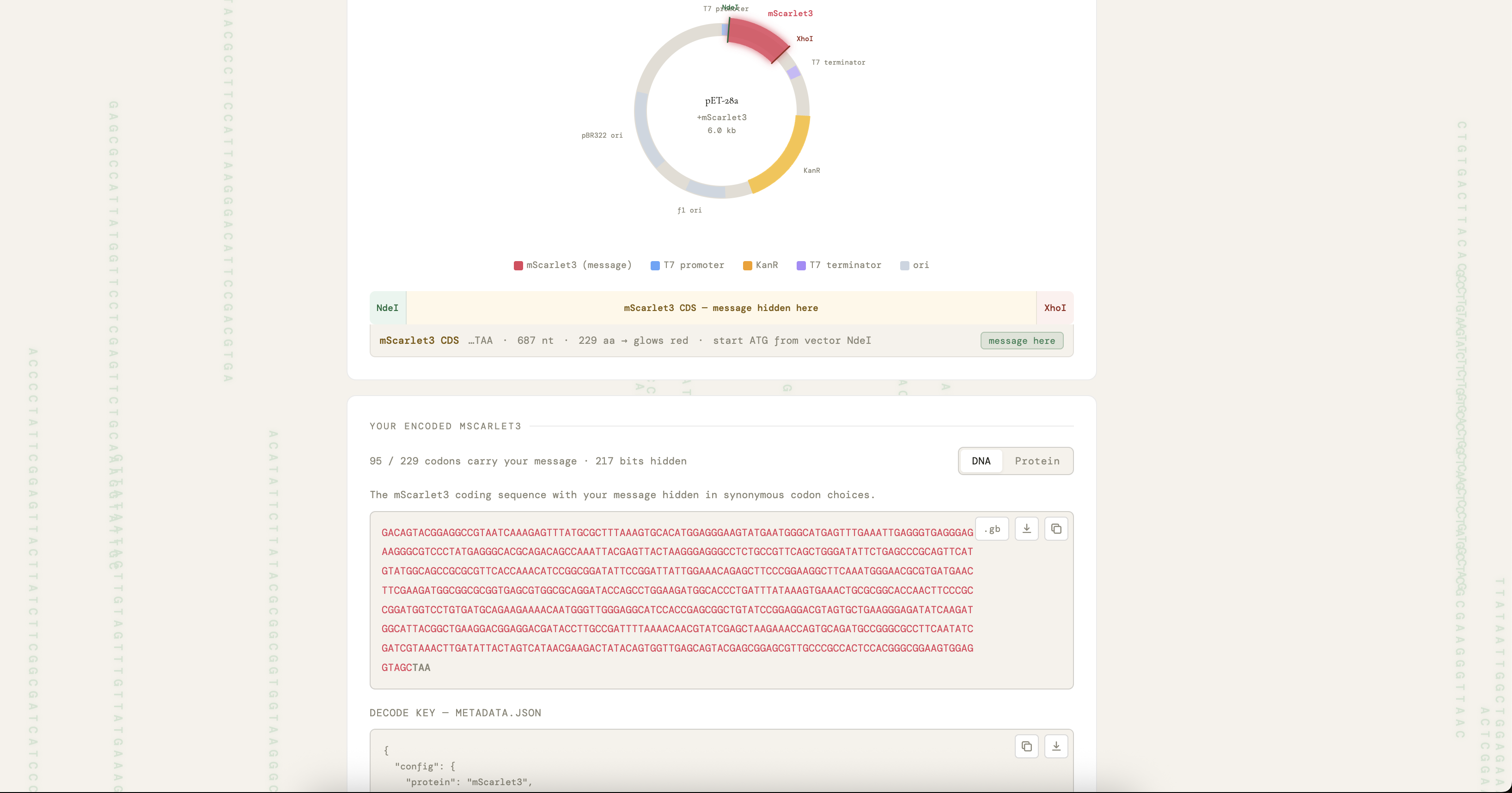Image resolution: width=1512 pixels, height=793 pixels.
Task: Click the '6.0 kb' size text
Action: tap(721, 130)
